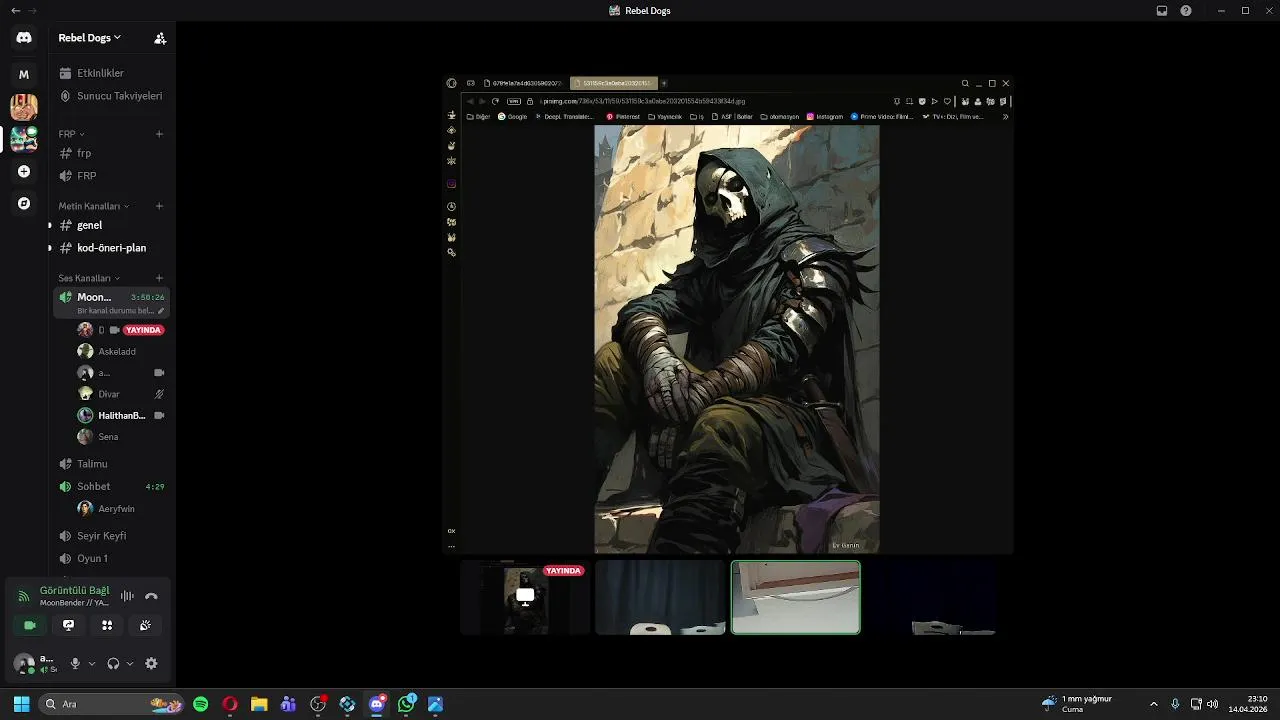The height and width of the screenshot is (720, 1280).
Task: Open Discord user settings gear
Action: 151,664
